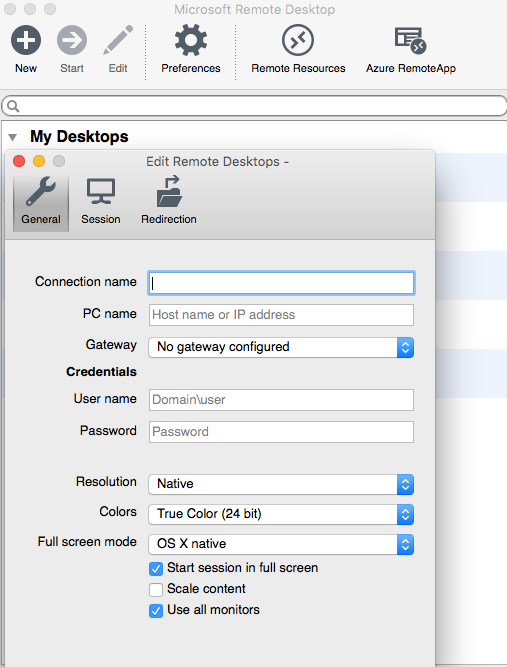Viewport: 507px width, 667px height.
Task: Uncheck Start session in full screen
Action: coord(156,569)
